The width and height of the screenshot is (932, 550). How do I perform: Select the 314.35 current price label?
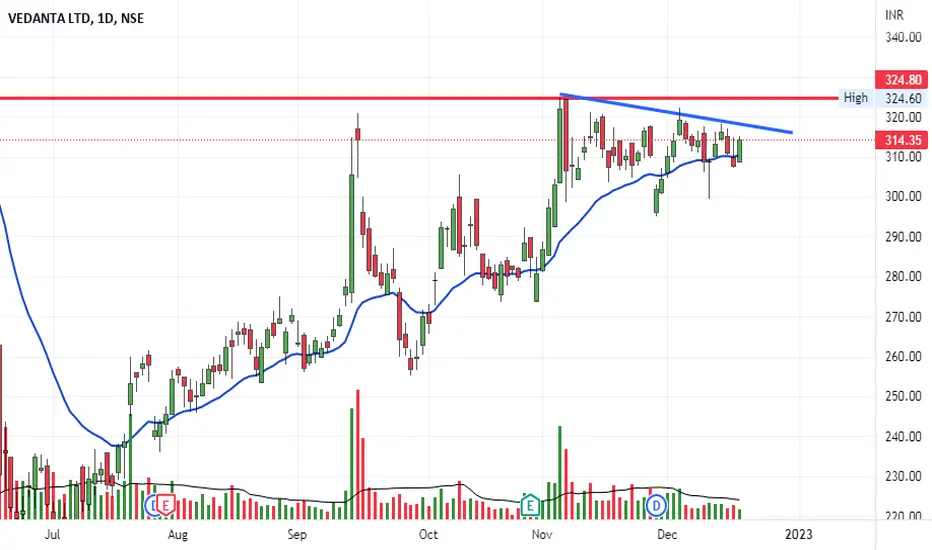point(902,140)
